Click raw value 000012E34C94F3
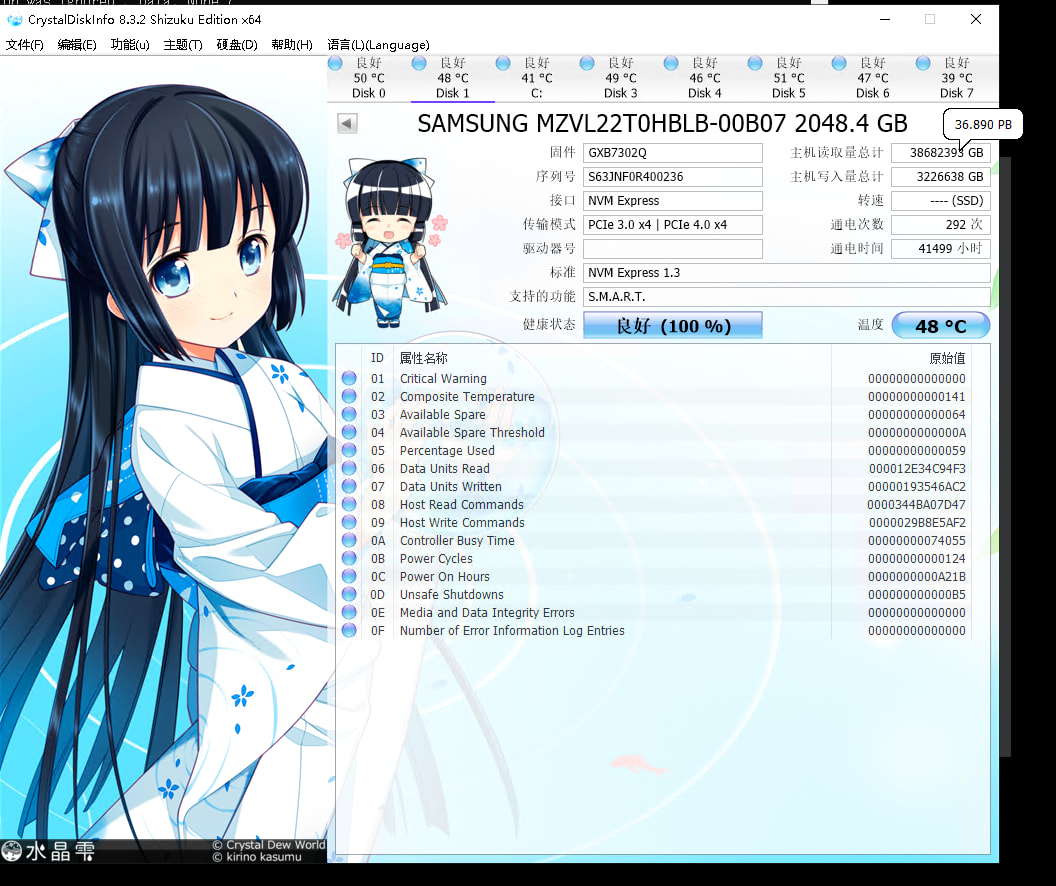Screen dimensions: 1056x886 coord(917,469)
